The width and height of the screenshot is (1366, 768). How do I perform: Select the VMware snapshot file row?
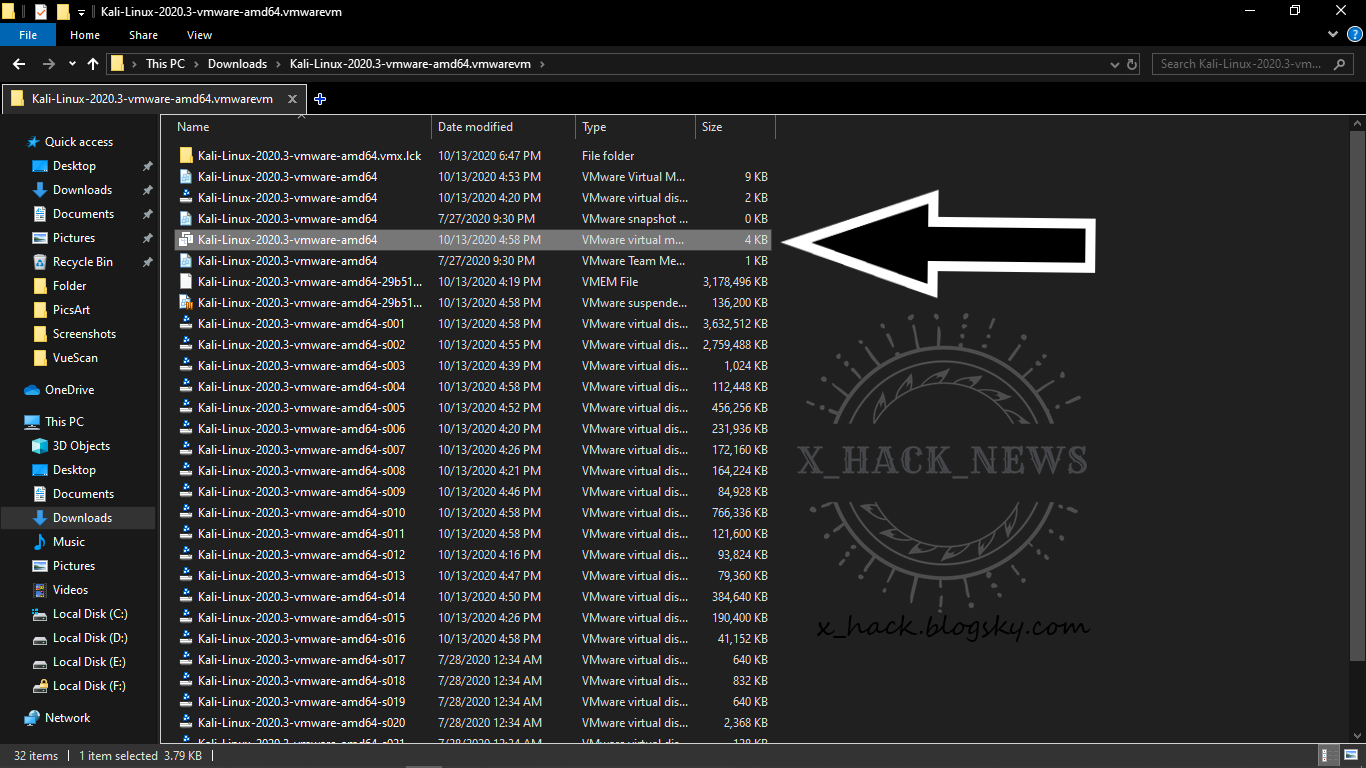473,219
